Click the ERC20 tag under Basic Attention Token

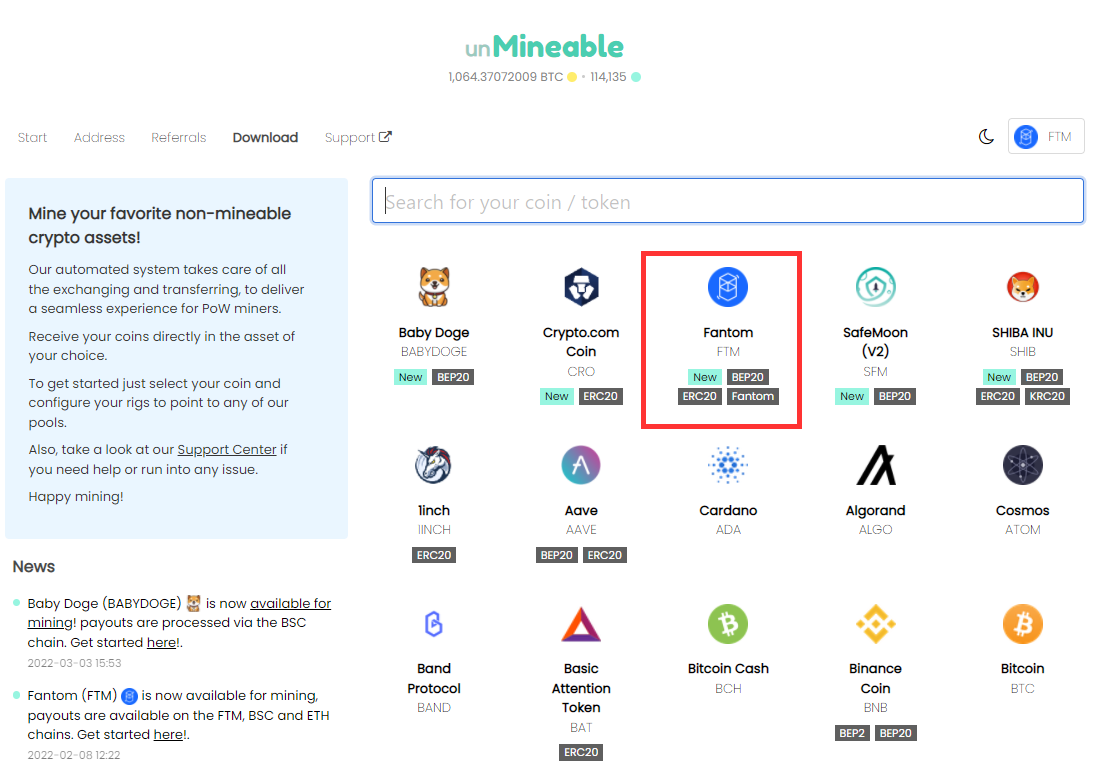pos(581,752)
